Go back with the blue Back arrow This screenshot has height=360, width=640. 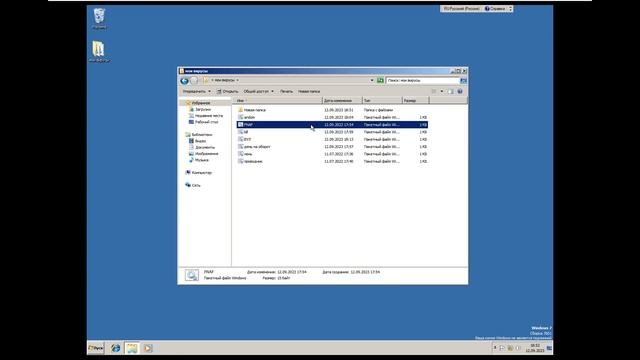184,81
